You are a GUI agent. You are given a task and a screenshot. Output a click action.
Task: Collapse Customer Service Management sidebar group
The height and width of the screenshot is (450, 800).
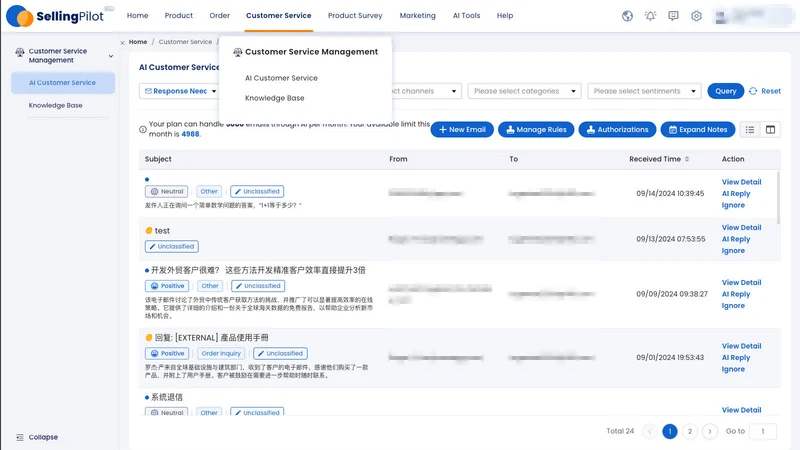(111, 56)
